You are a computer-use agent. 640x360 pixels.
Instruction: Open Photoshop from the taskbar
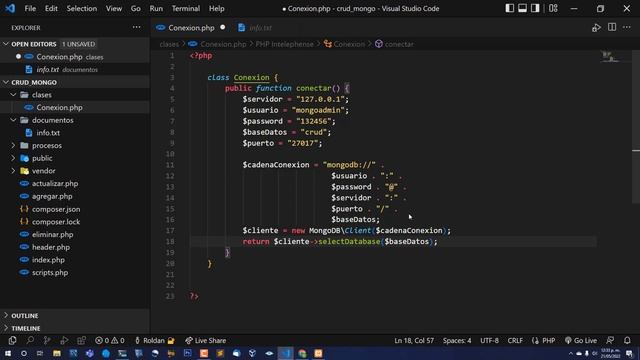pos(188,353)
